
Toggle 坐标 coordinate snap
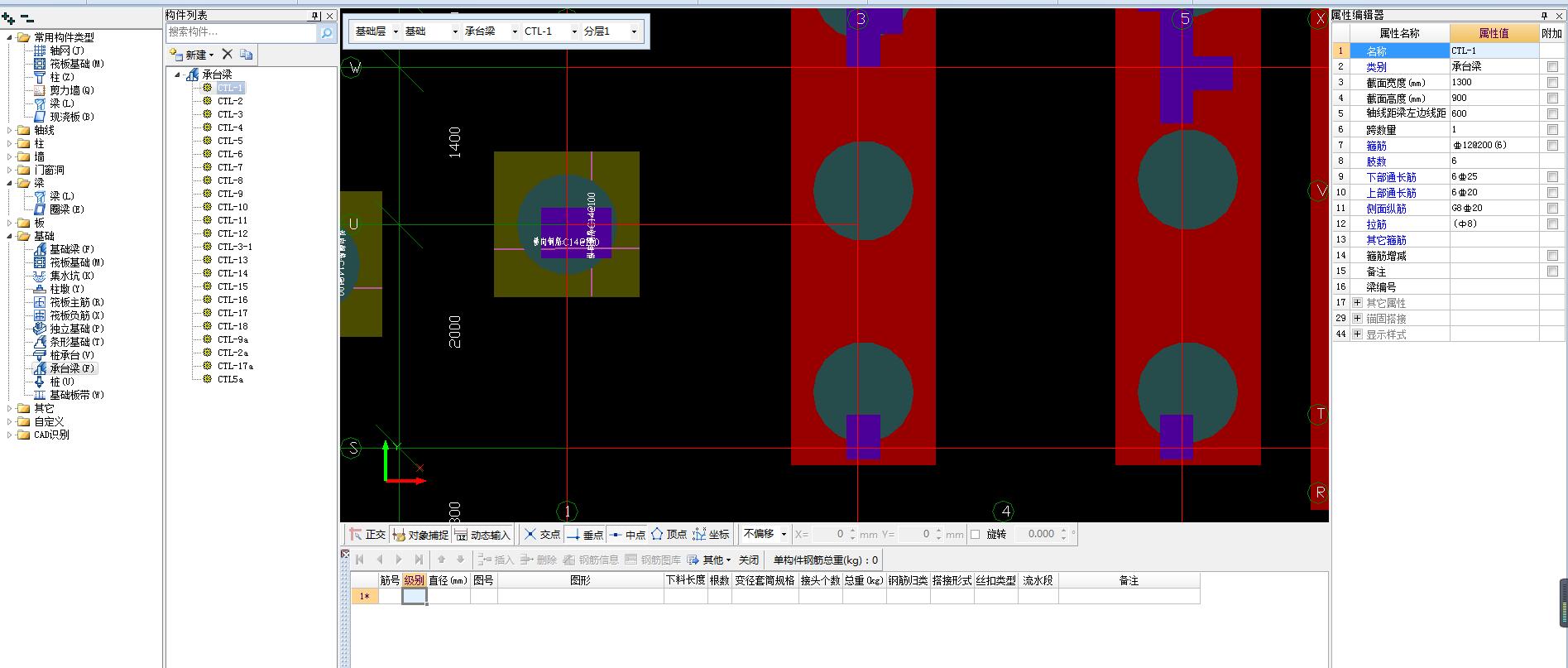[711, 535]
